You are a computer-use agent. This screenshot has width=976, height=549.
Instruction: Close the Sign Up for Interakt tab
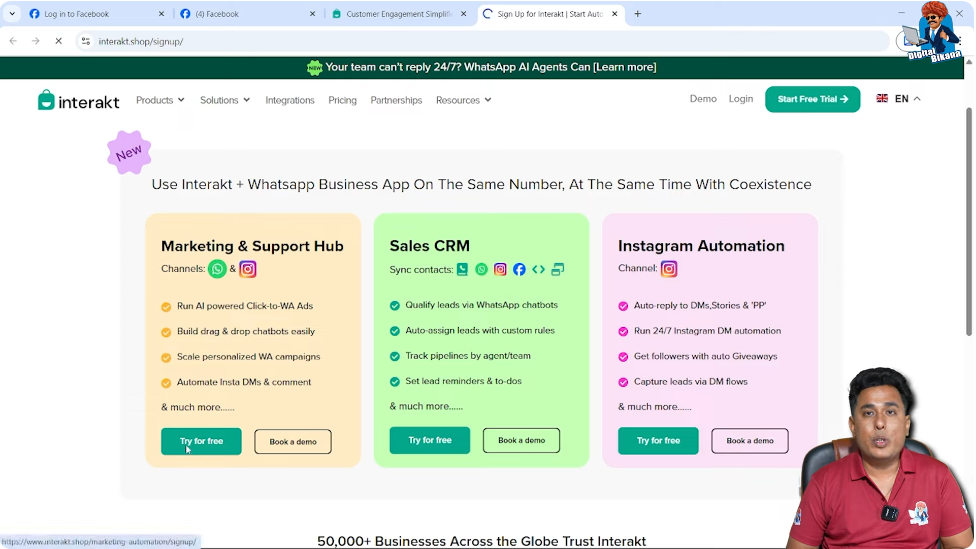pos(614,14)
